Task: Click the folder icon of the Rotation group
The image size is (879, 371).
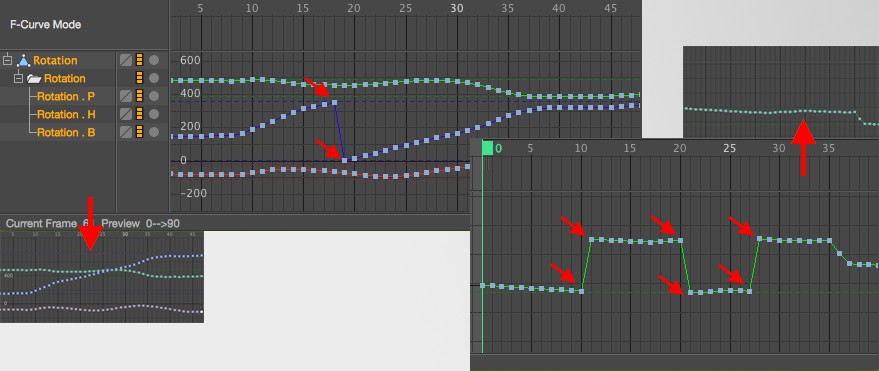Action: 34,78
